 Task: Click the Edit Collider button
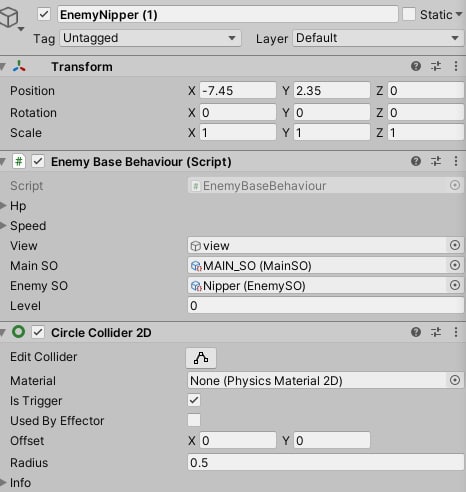tap(201, 358)
